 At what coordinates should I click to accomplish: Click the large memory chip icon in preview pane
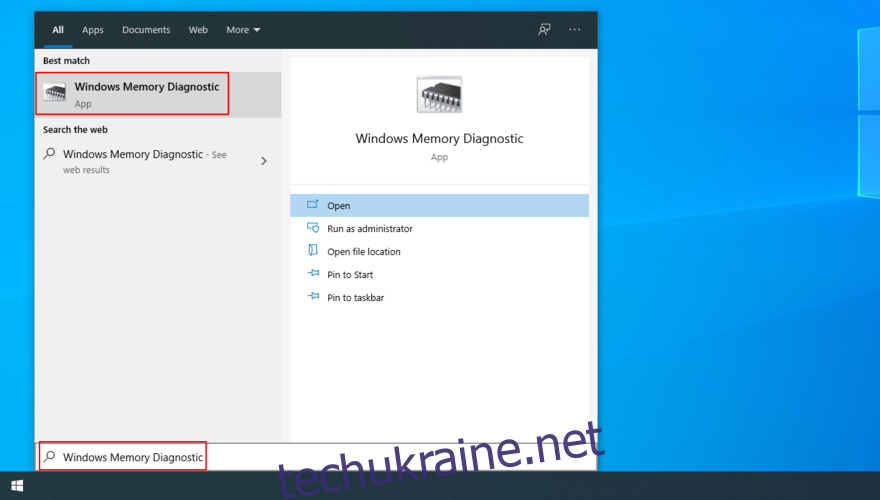pyautogui.click(x=439, y=94)
